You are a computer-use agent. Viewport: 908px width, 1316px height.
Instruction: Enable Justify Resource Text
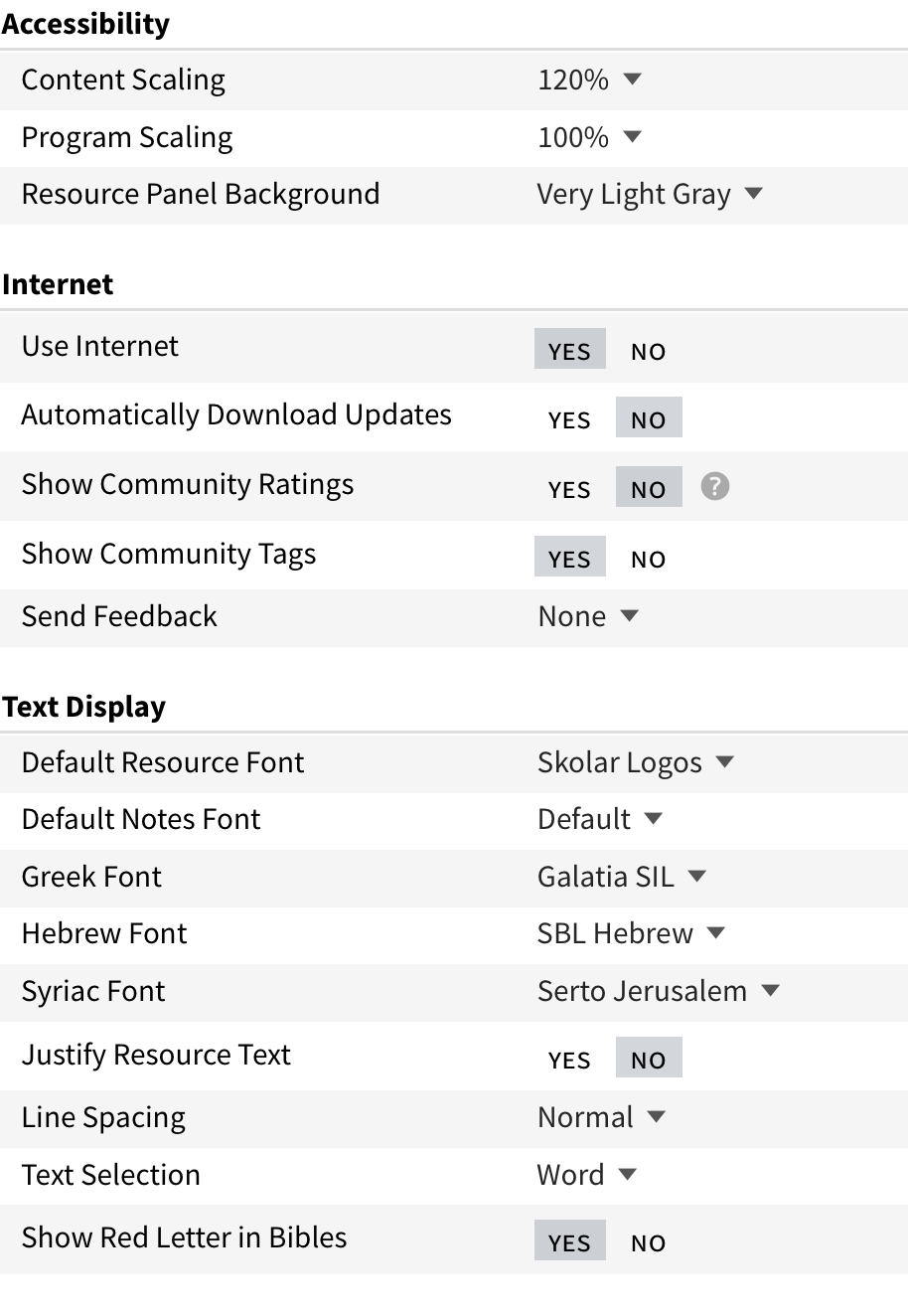569,1060
